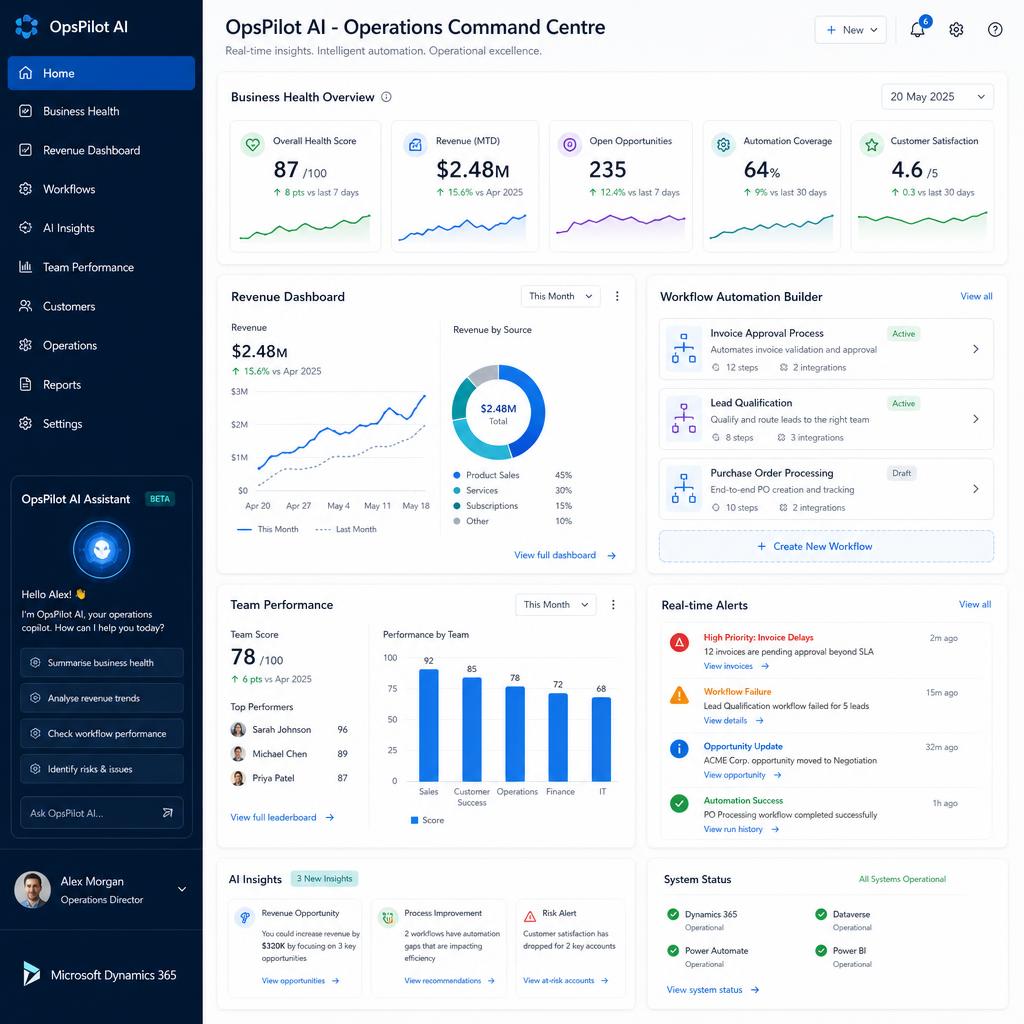Image resolution: width=1024 pixels, height=1024 pixels.
Task: Open Team Performance This Month dropdown
Action: pyautogui.click(x=555, y=605)
